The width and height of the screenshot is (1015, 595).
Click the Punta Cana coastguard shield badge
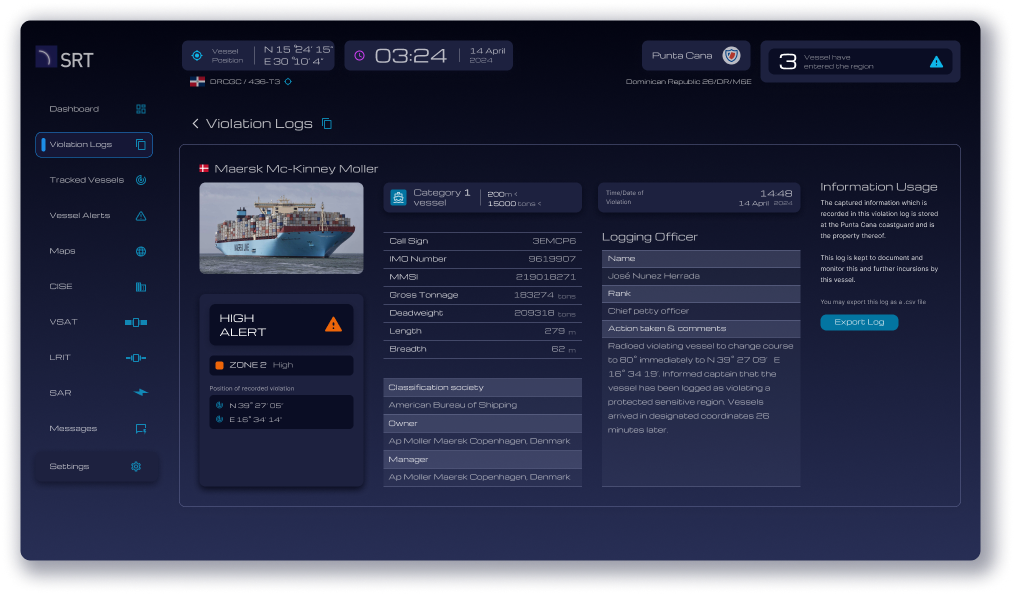click(x=731, y=56)
